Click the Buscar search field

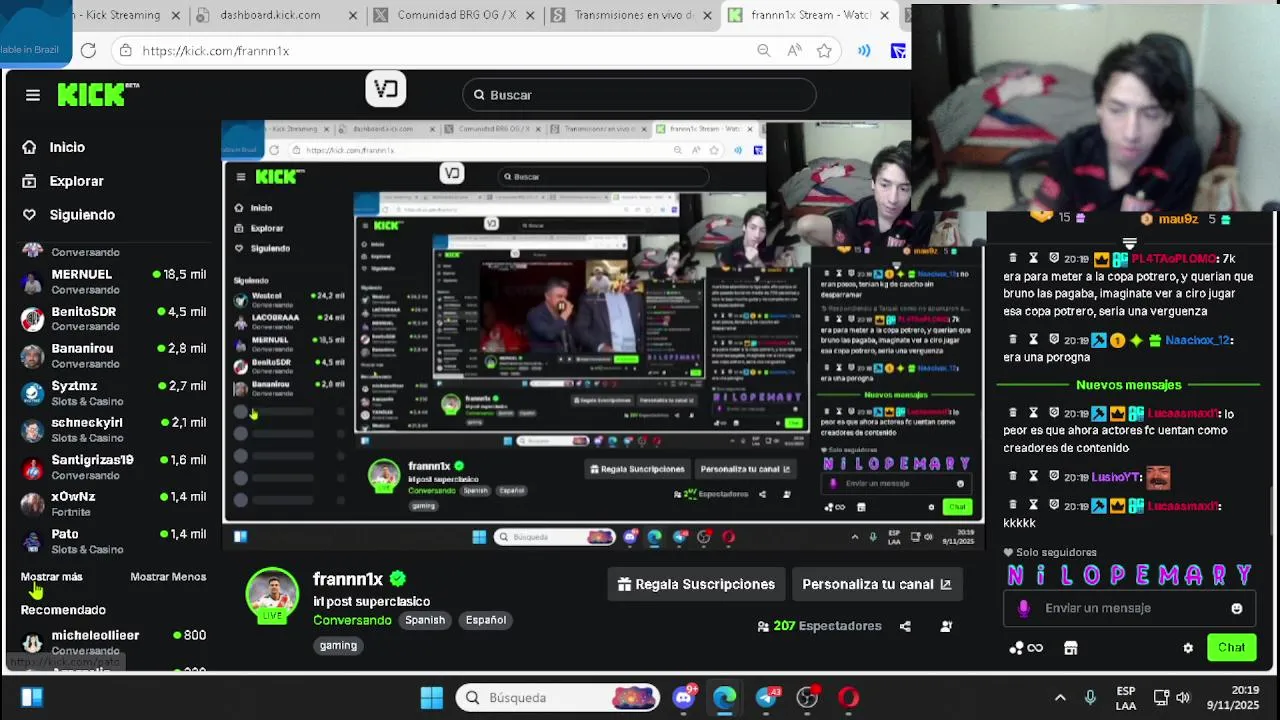tap(639, 95)
